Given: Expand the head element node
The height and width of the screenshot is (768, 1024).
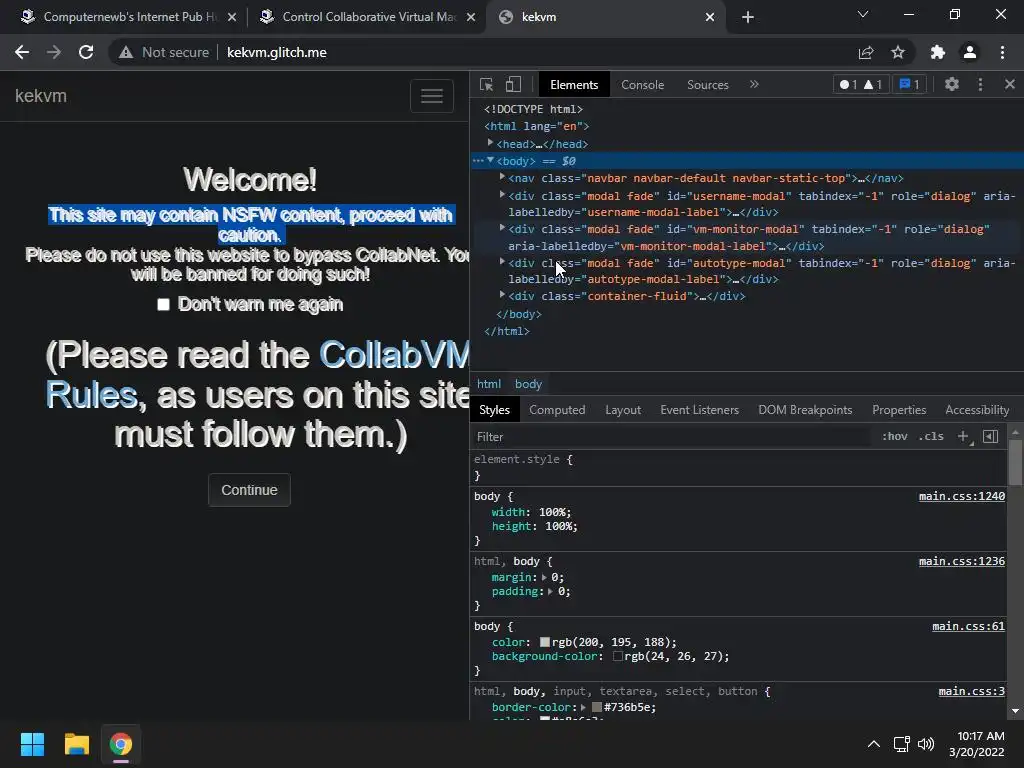Looking at the screenshot, I should 490,143.
